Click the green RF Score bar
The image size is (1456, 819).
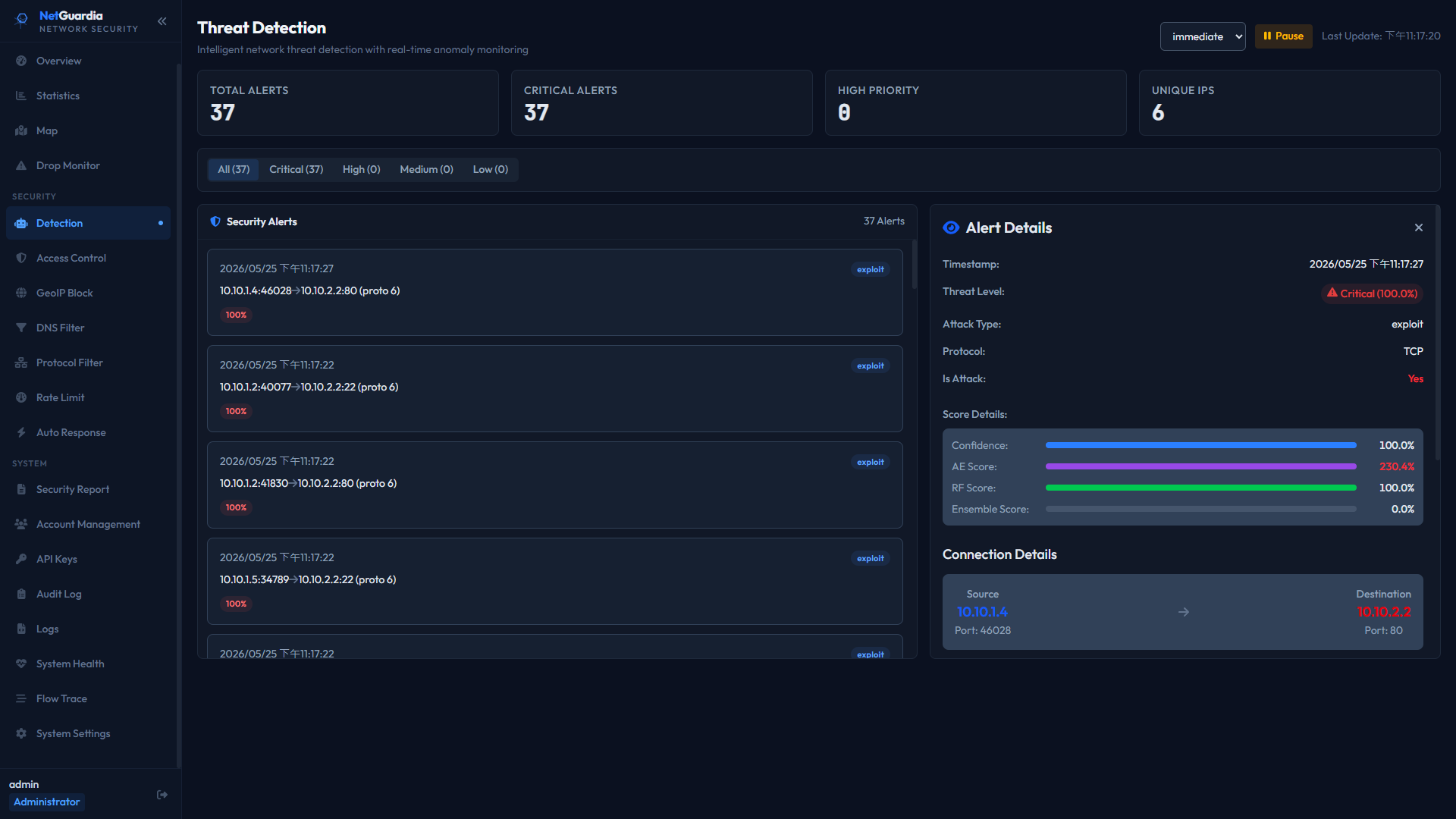click(x=1200, y=488)
